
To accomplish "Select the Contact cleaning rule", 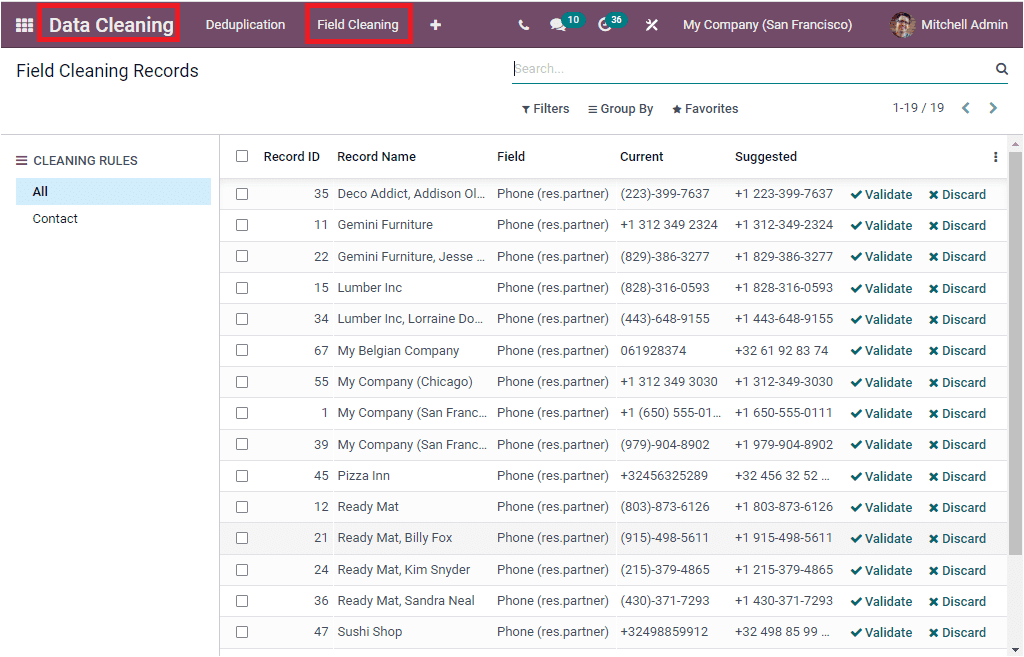I will click(x=55, y=218).
